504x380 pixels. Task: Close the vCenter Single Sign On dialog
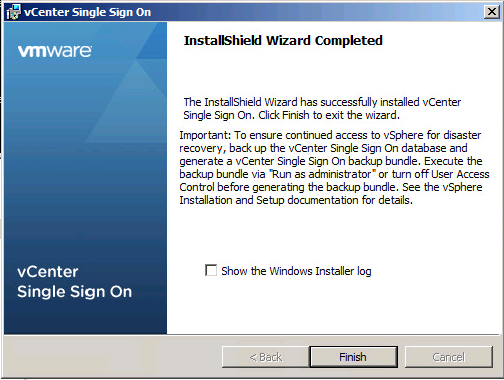pos(492,12)
